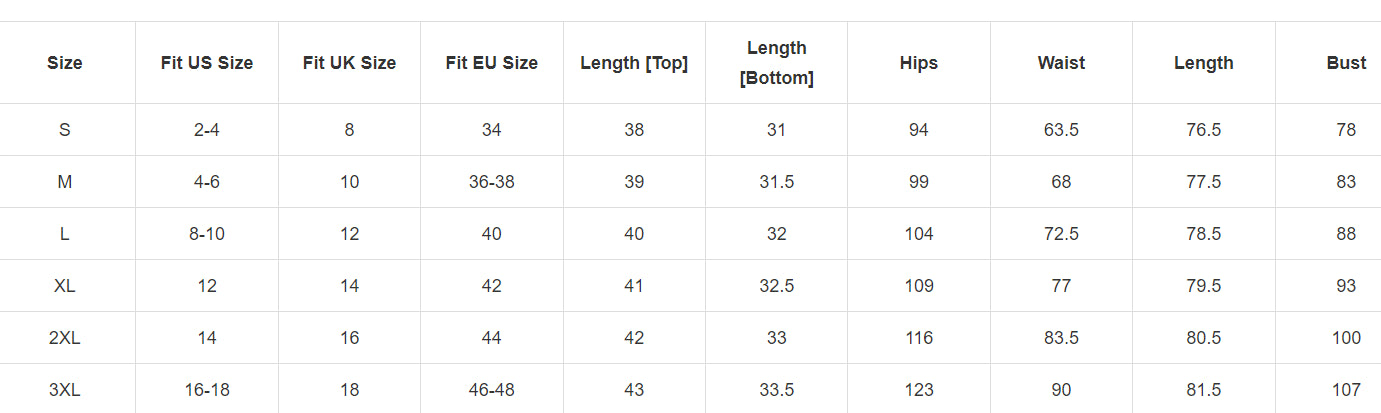This screenshot has width=1381, height=413.
Task: Click the Fit US Size header
Action: pyautogui.click(x=207, y=63)
